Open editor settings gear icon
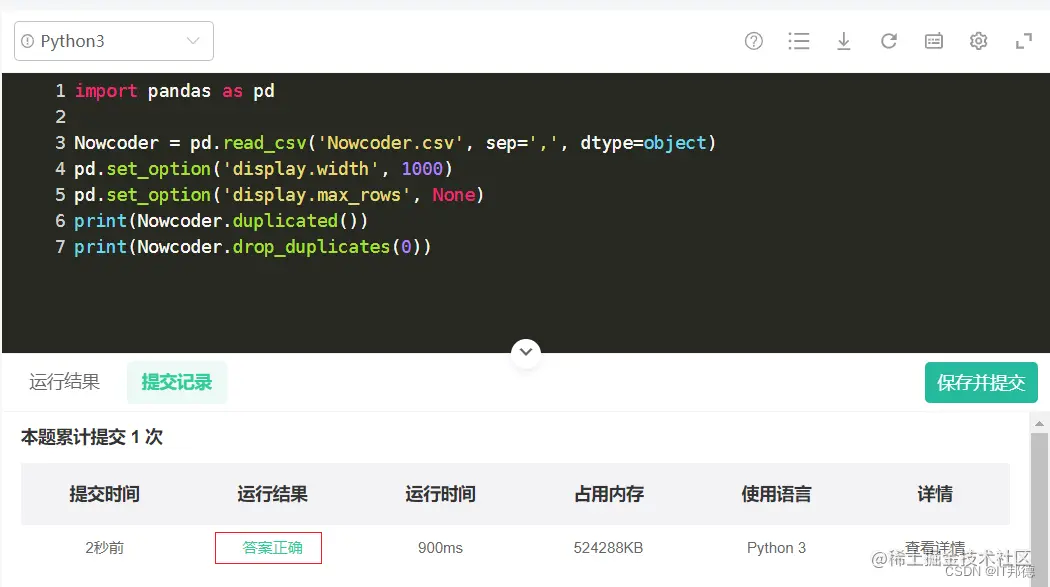The height and width of the screenshot is (587, 1050). pos(978,41)
